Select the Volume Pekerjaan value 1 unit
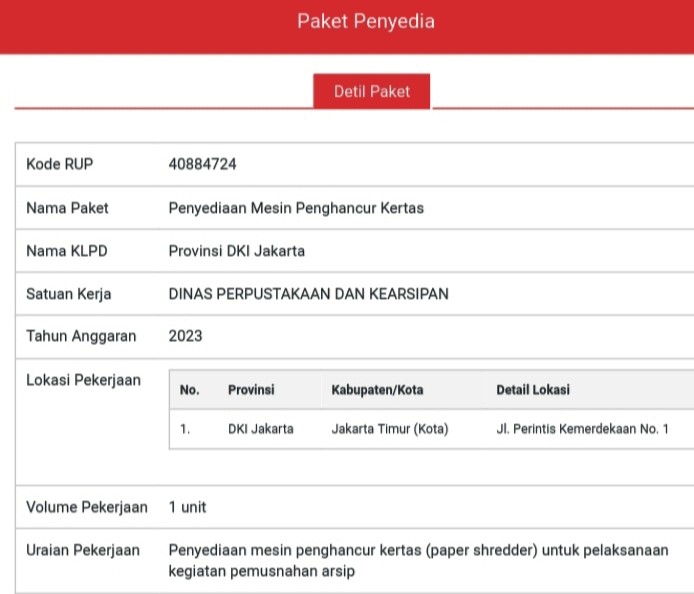694x594 pixels. pos(188,507)
